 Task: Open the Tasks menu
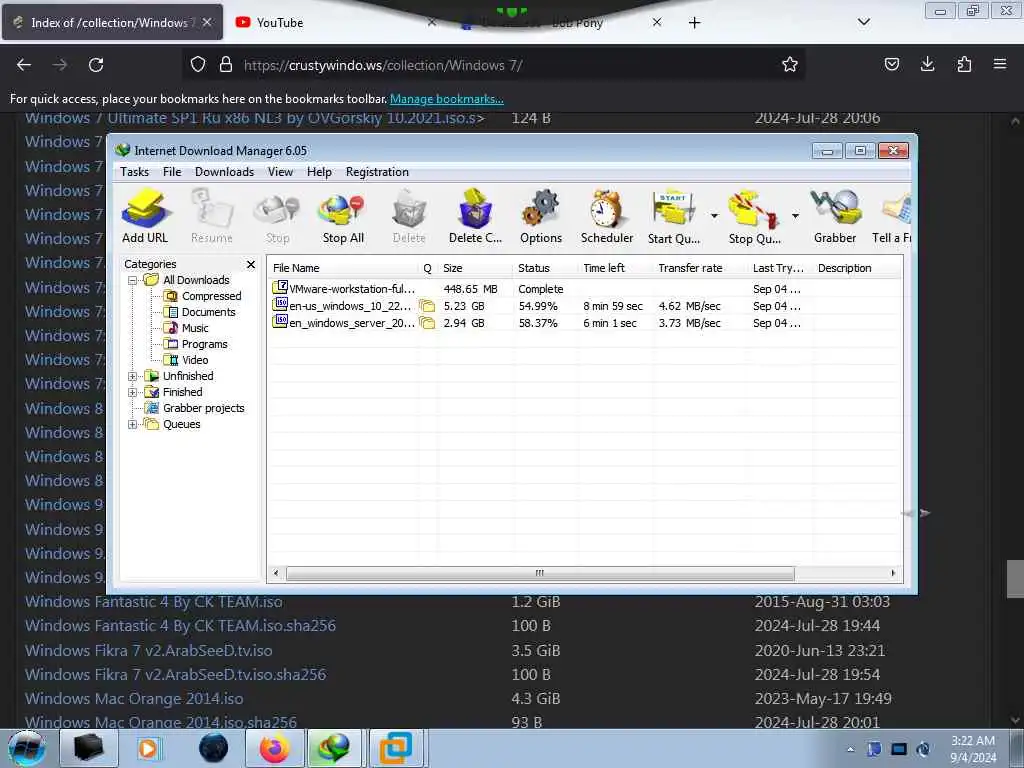pyautogui.click(x=135, y=172)
